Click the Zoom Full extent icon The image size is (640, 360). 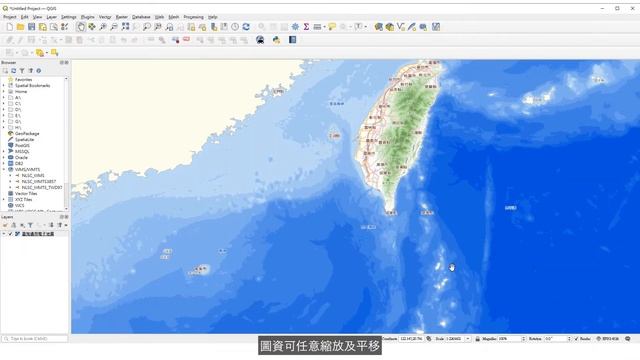[x=125, y=27]
